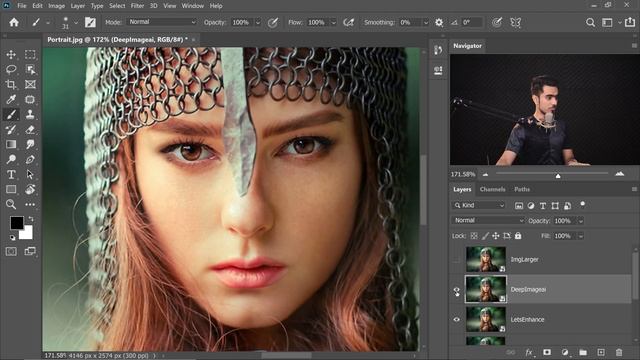Toggle pressure for opacity
This screenshot has width=640, height=360.
coord(273,22)
